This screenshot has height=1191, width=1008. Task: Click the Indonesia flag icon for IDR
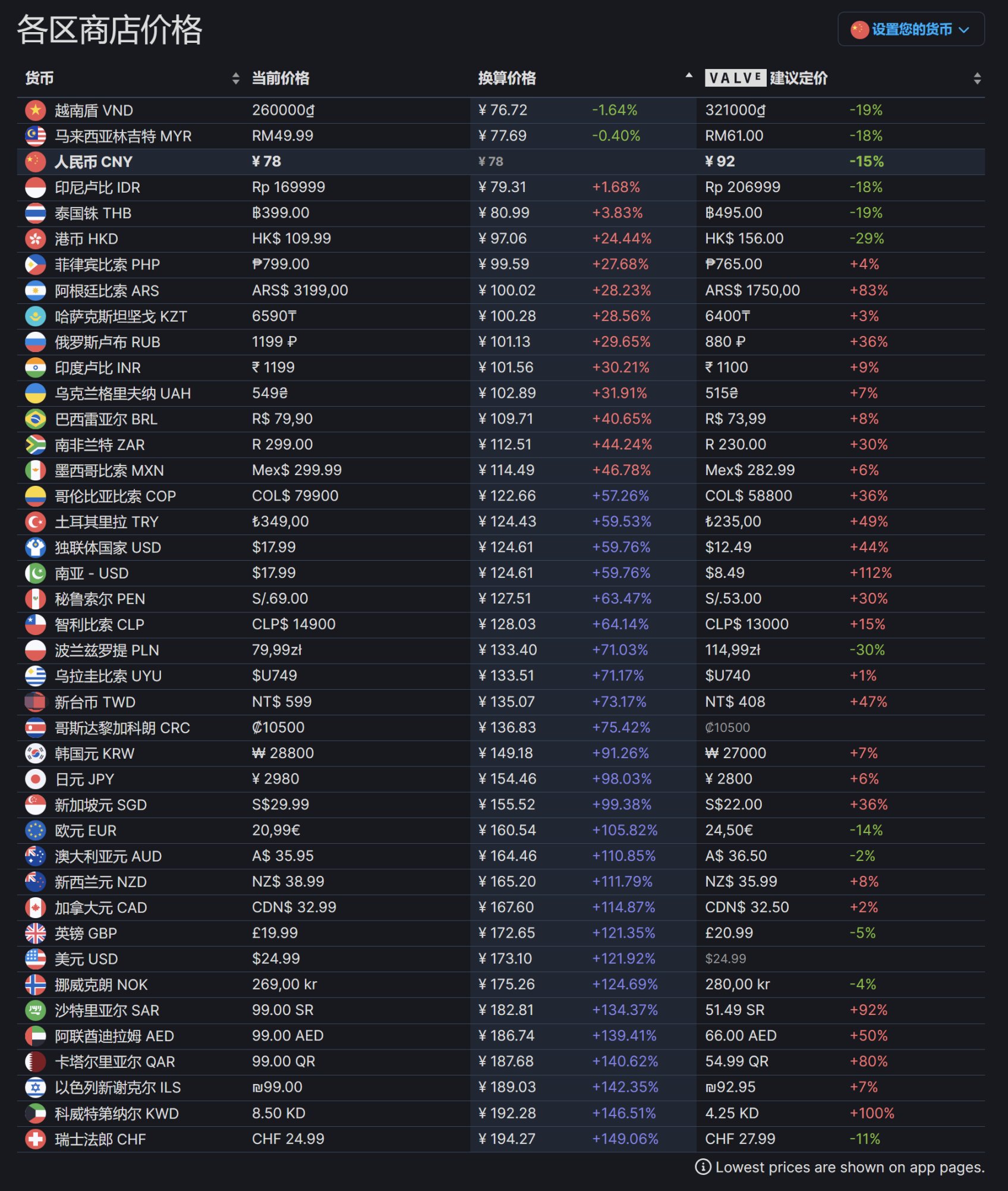point(36,187)
